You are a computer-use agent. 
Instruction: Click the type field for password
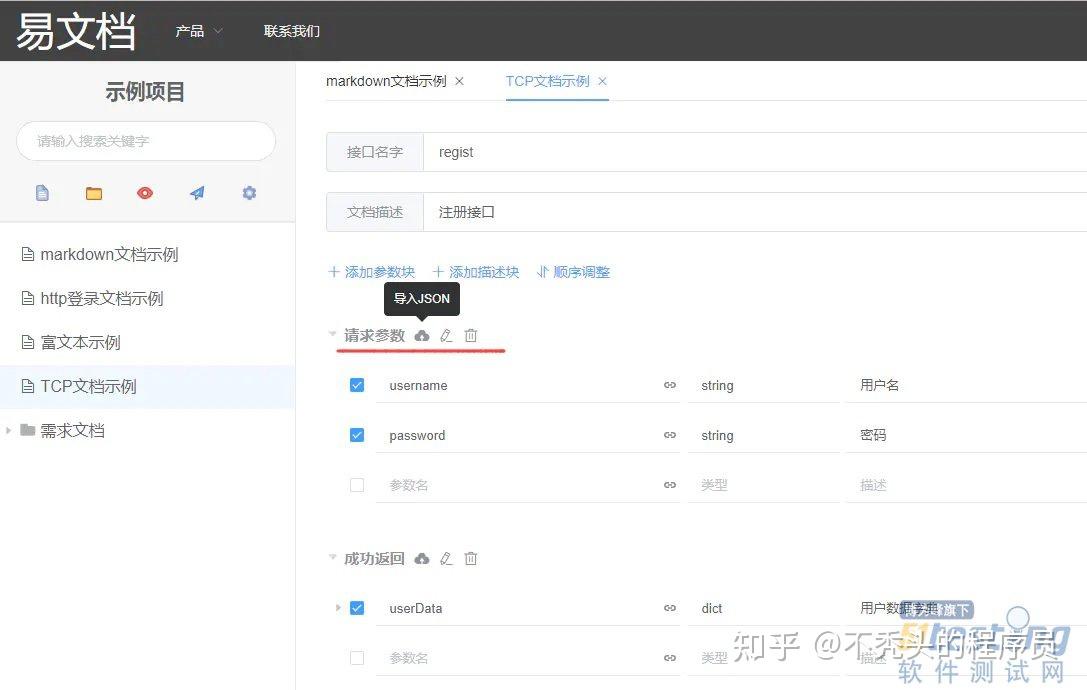pyautogui.click(x=764, y=435)
